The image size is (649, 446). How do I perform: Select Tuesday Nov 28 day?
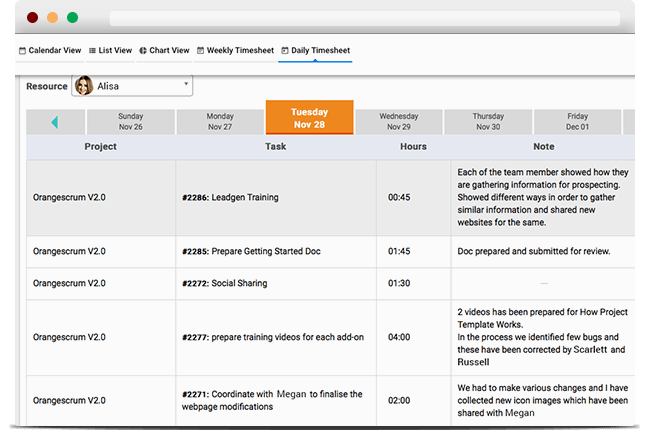tap(310, 117)
